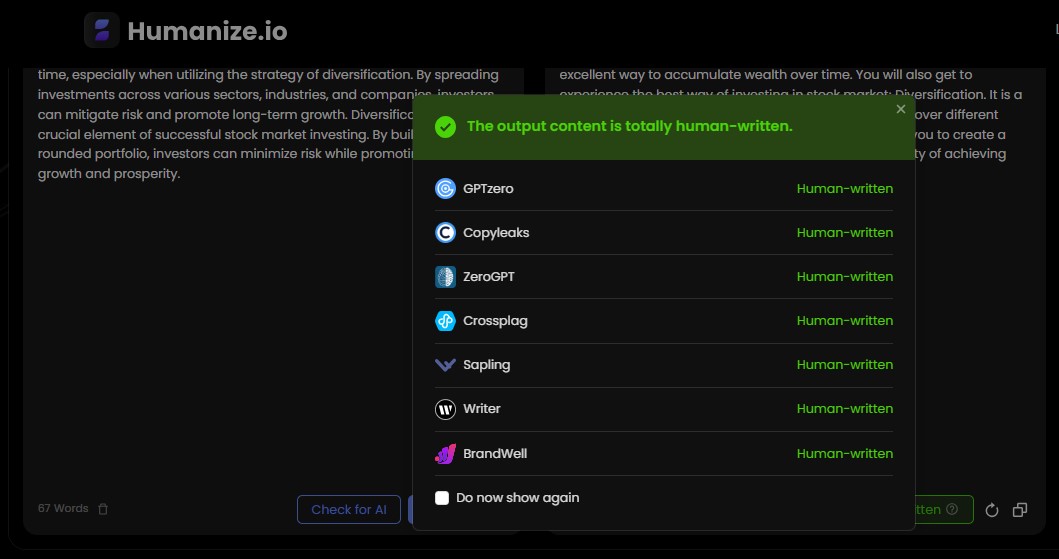Close the detection results popup
The width and height of the screenshot is (1059, 559).
coord(900,109)
